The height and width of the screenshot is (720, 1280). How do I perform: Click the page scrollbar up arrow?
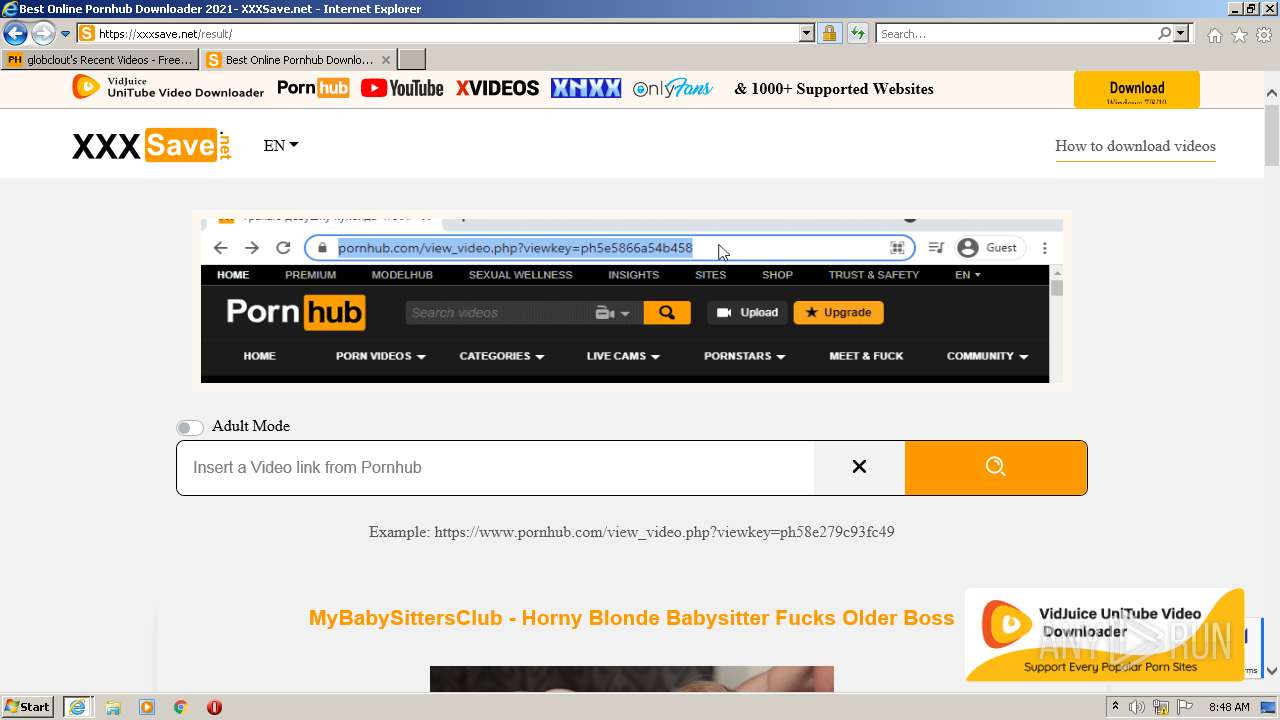1272,93
